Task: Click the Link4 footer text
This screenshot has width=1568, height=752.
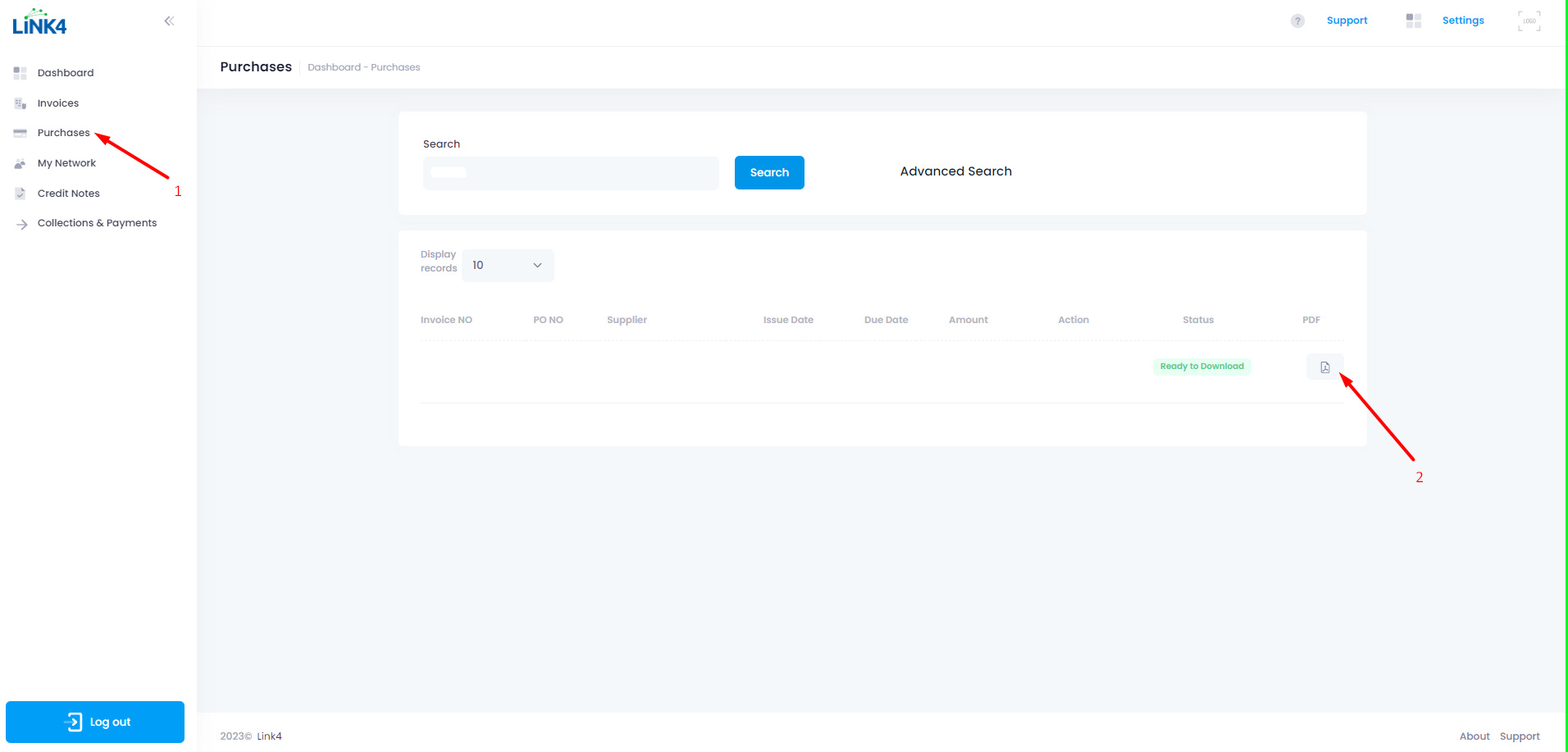Action: click(x=269, y=736)
